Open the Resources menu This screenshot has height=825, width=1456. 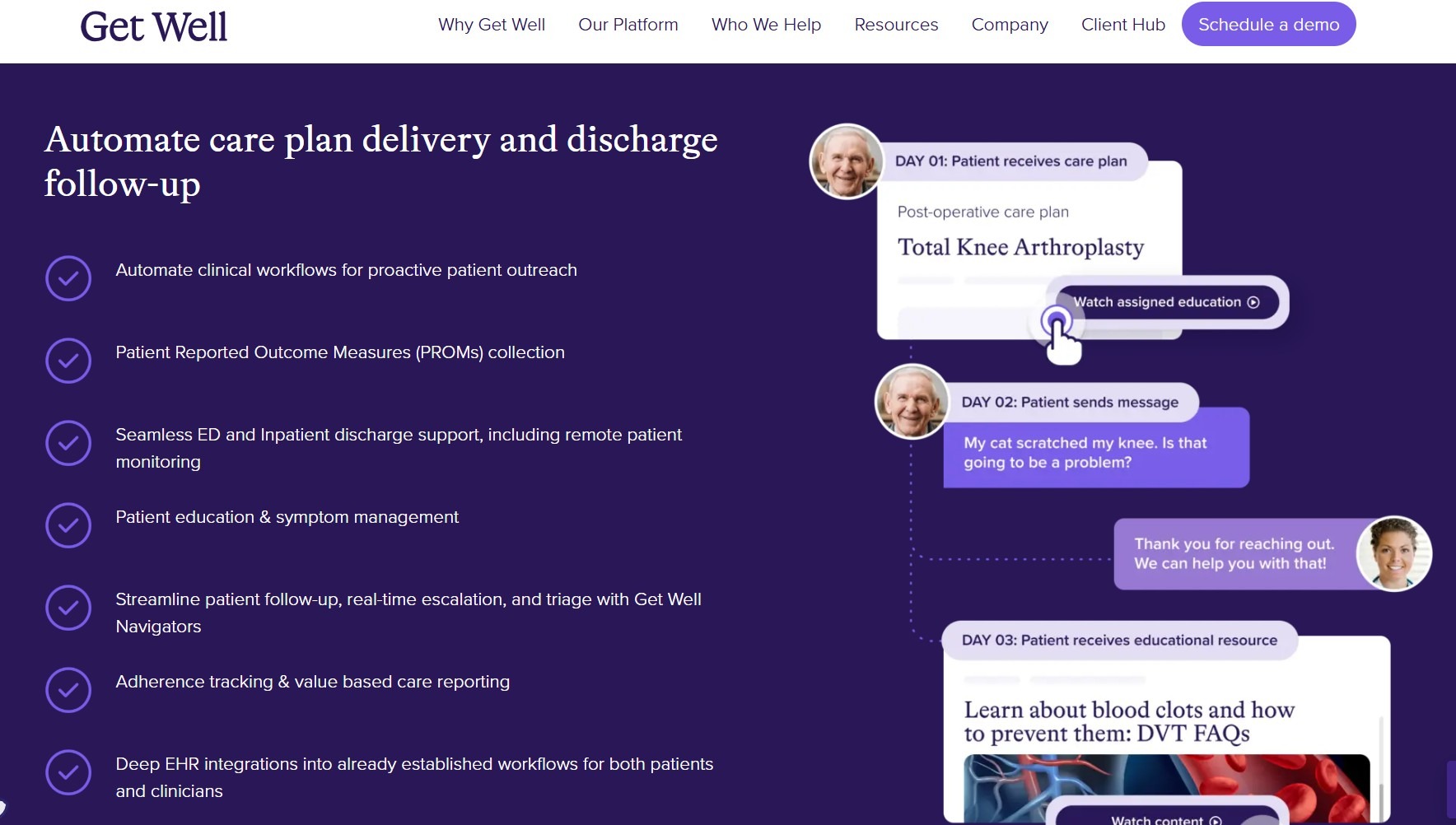pyautogui.click(x=896, y=25)
